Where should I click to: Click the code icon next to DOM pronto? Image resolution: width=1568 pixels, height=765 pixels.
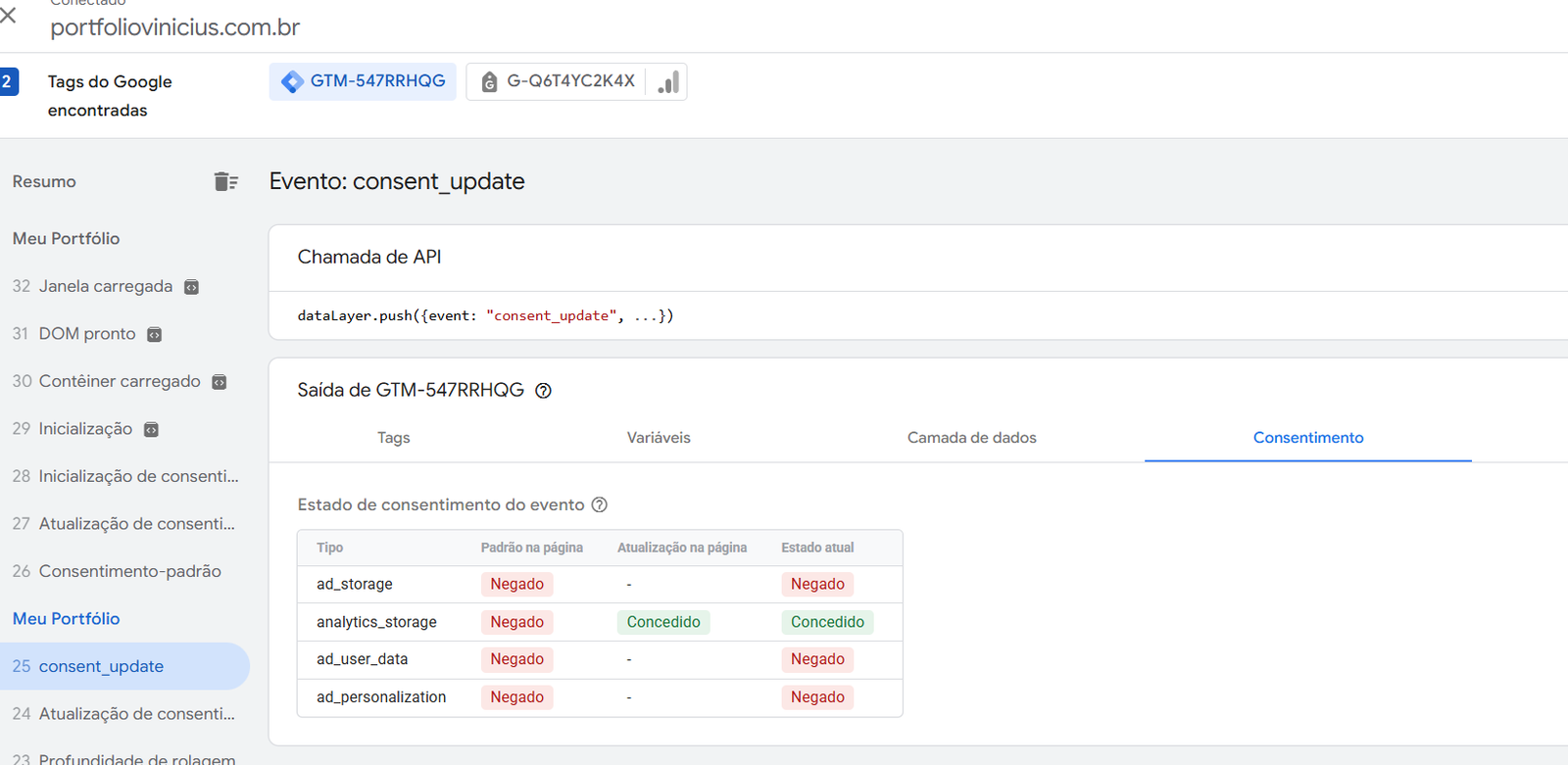coord(154,335)
